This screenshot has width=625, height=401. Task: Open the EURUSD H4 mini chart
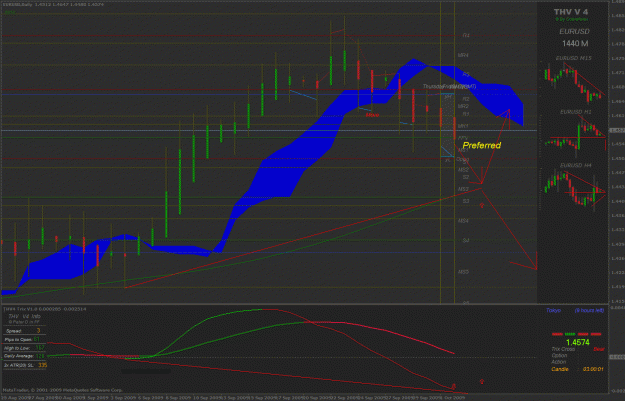(x=574, y=189)
